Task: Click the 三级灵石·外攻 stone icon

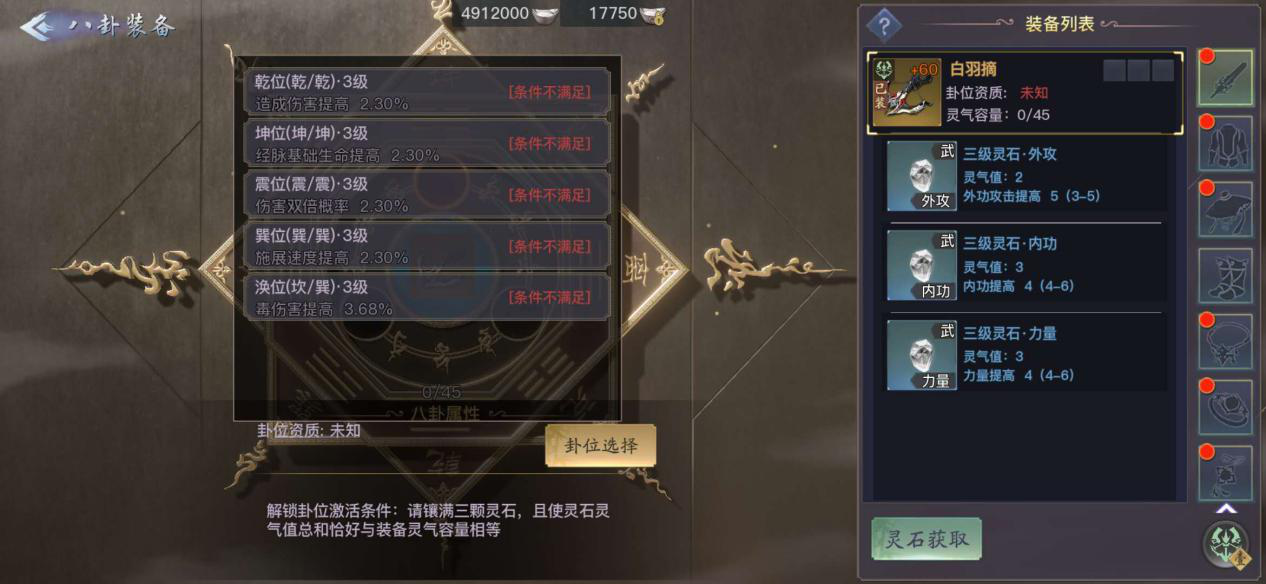Action: 921,175
